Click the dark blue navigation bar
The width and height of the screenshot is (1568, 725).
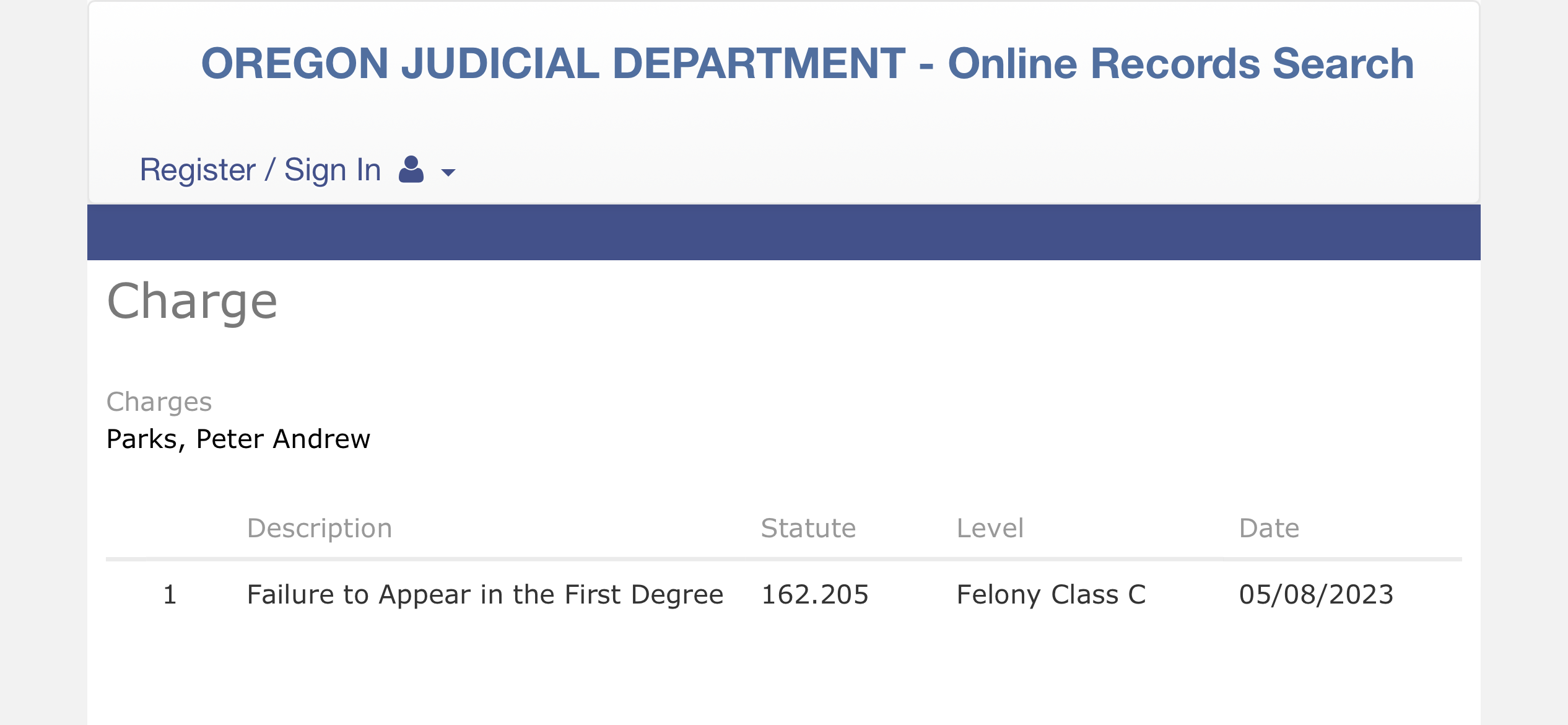coord(783,232)
